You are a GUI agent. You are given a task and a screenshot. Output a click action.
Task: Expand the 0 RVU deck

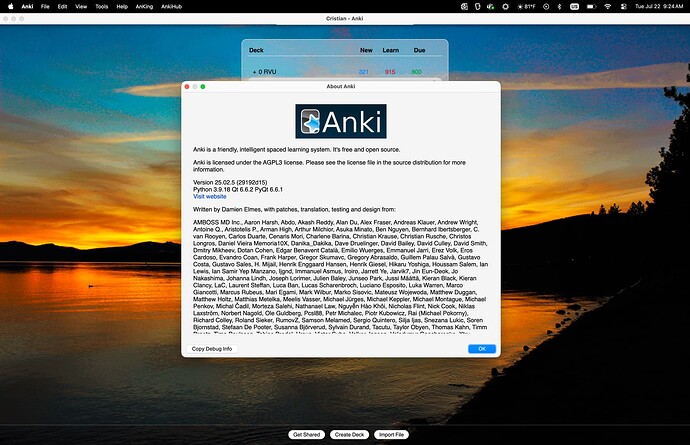254,72
